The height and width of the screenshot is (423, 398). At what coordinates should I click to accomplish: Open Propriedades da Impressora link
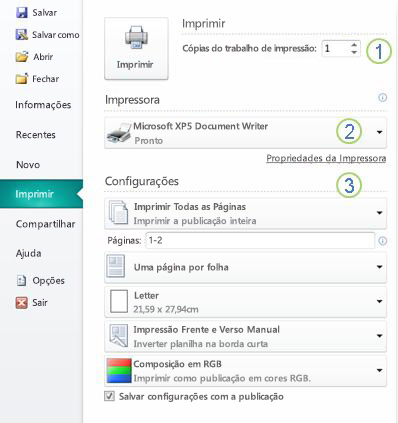tap(326, 158)
